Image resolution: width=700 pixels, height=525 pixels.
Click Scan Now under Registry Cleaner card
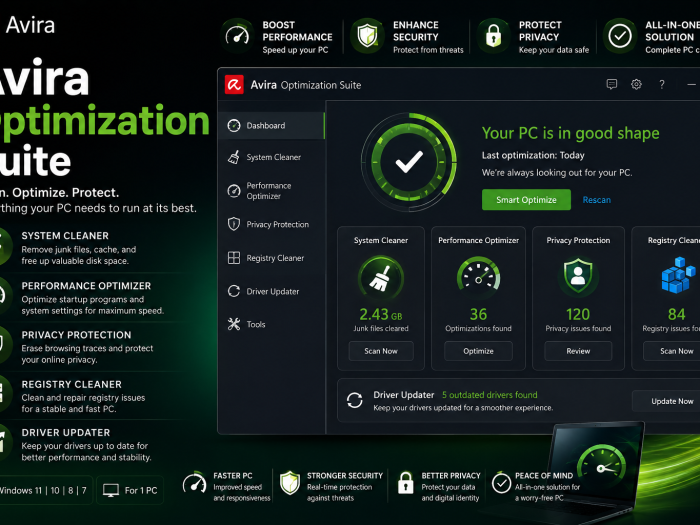pyautogui.click(x=674, y=351)
